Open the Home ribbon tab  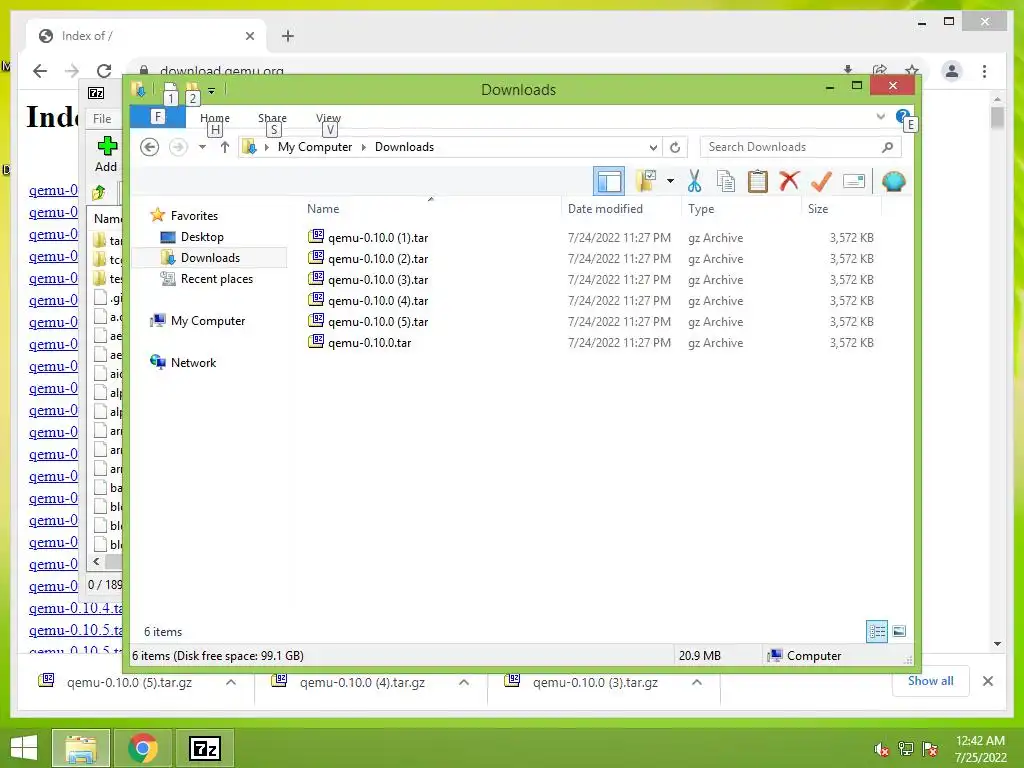(x=215, y=118)
